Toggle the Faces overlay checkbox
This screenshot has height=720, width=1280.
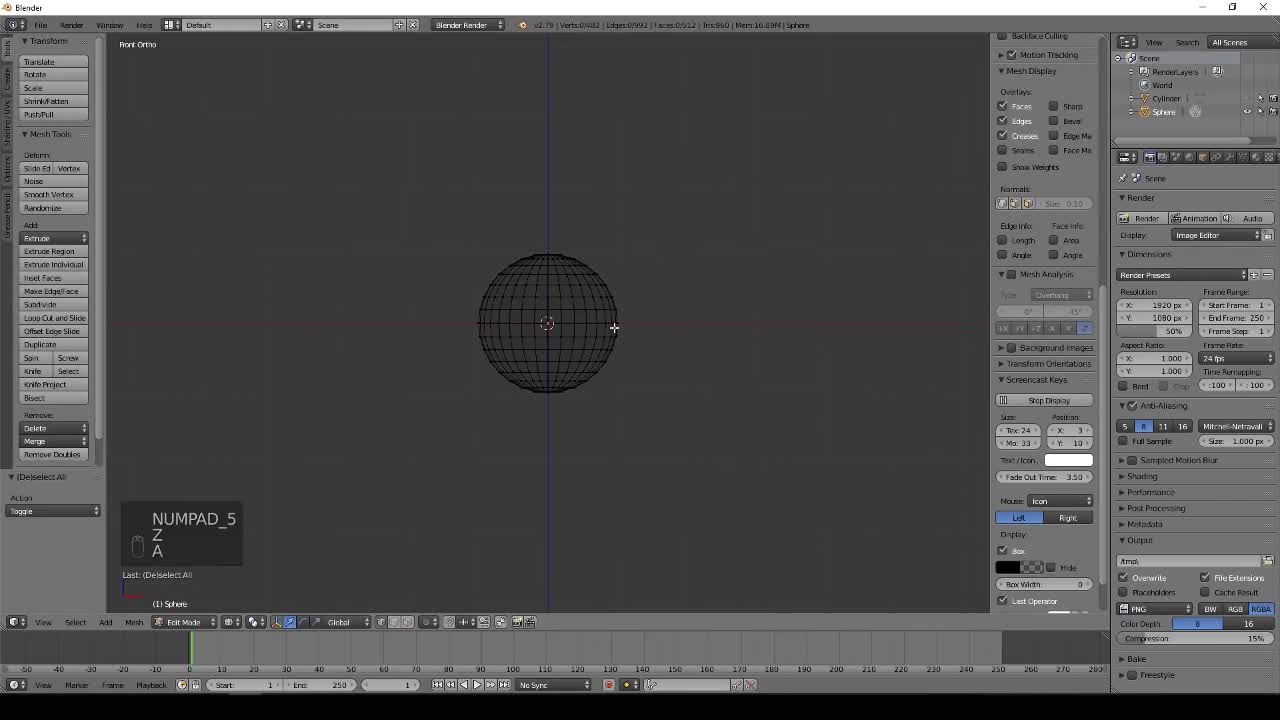(x=1002, y=106)
